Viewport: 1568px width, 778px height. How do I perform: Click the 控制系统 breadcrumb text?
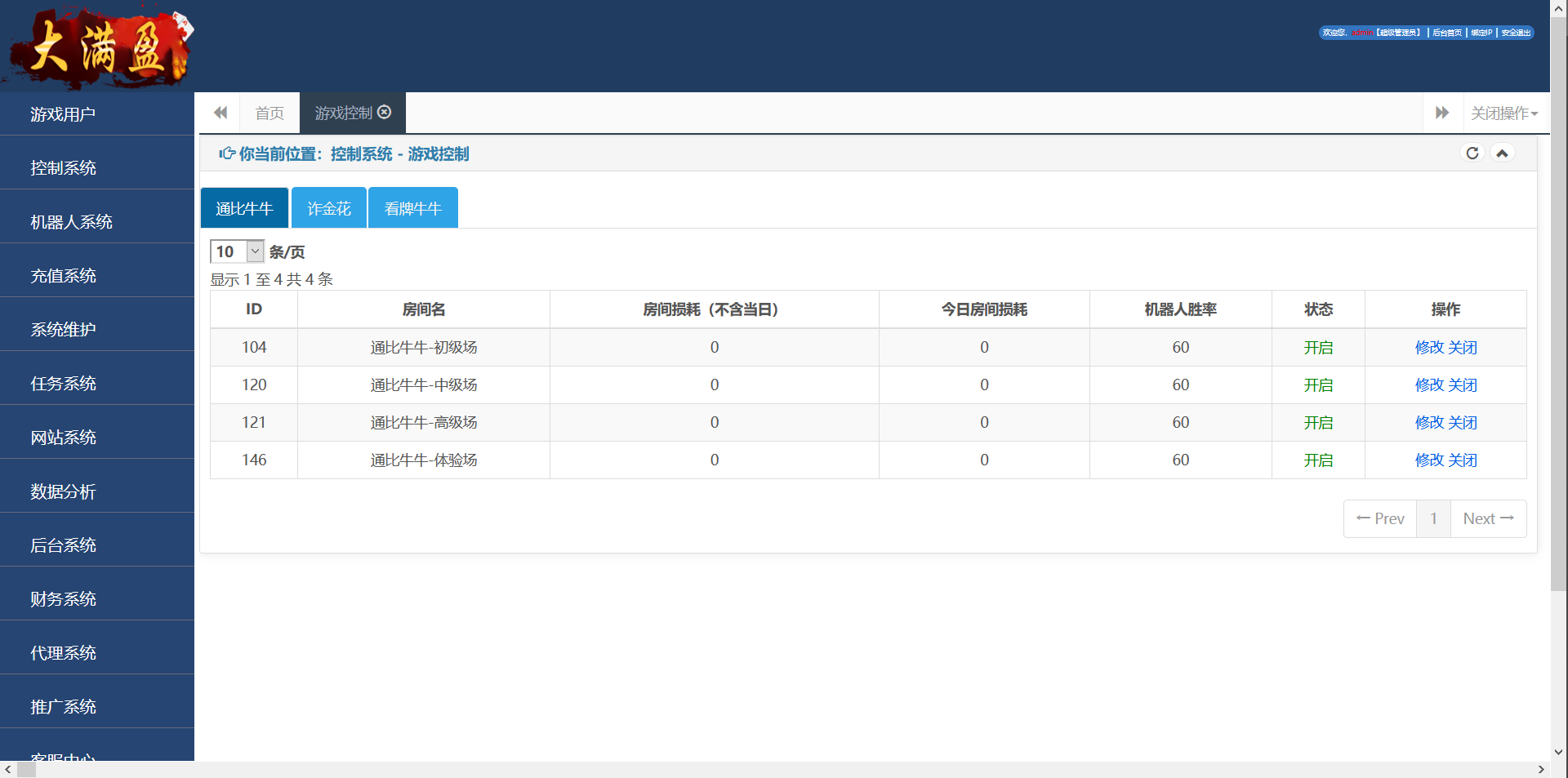click(361, 154)
